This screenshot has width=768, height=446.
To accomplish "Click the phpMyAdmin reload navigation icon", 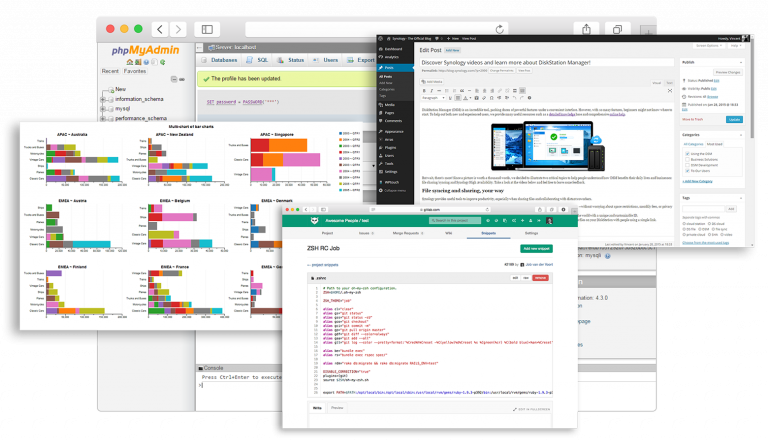I will (x=162, y=62).
